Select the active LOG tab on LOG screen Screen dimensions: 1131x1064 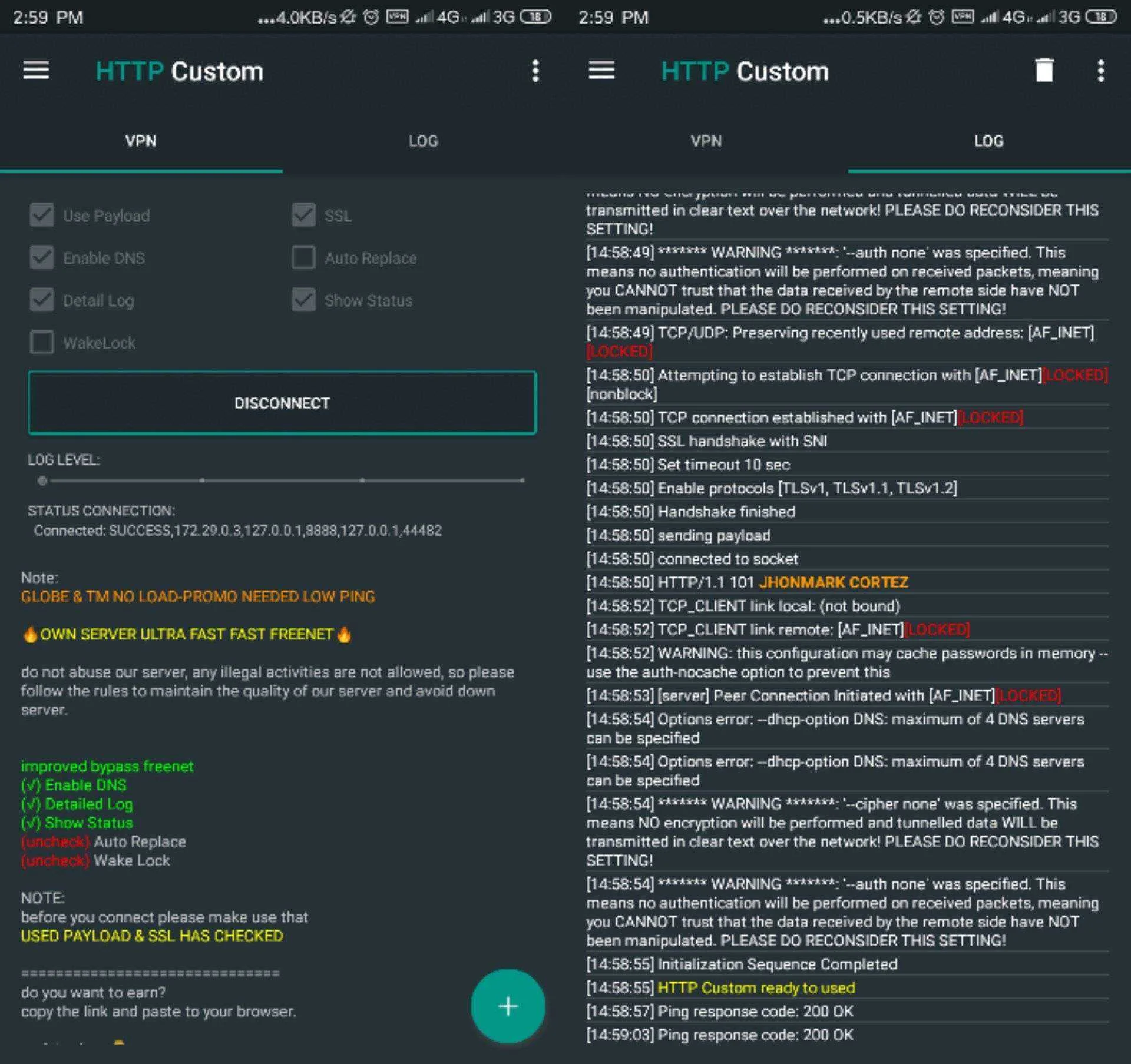coord(989,141)
